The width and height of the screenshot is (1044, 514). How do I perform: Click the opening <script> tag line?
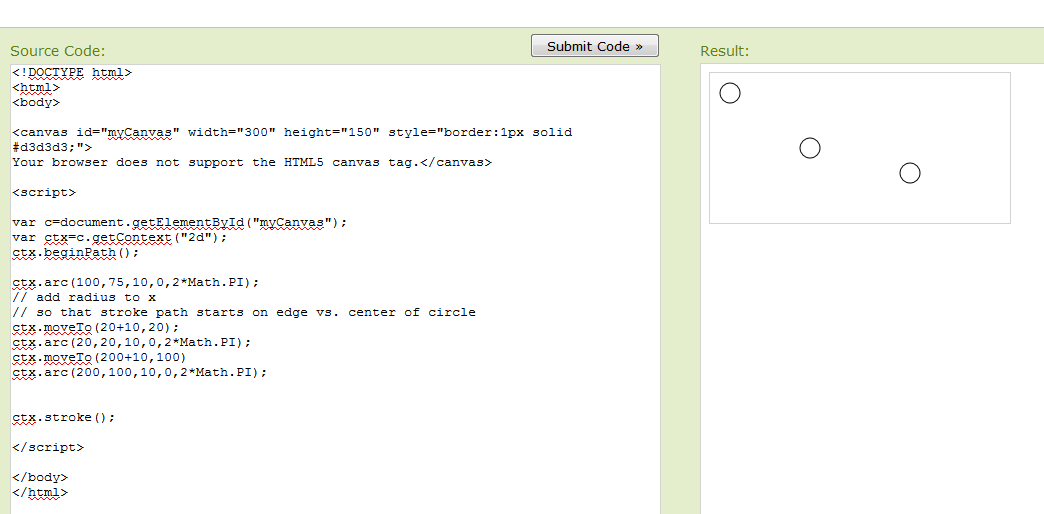coord(44,192)
